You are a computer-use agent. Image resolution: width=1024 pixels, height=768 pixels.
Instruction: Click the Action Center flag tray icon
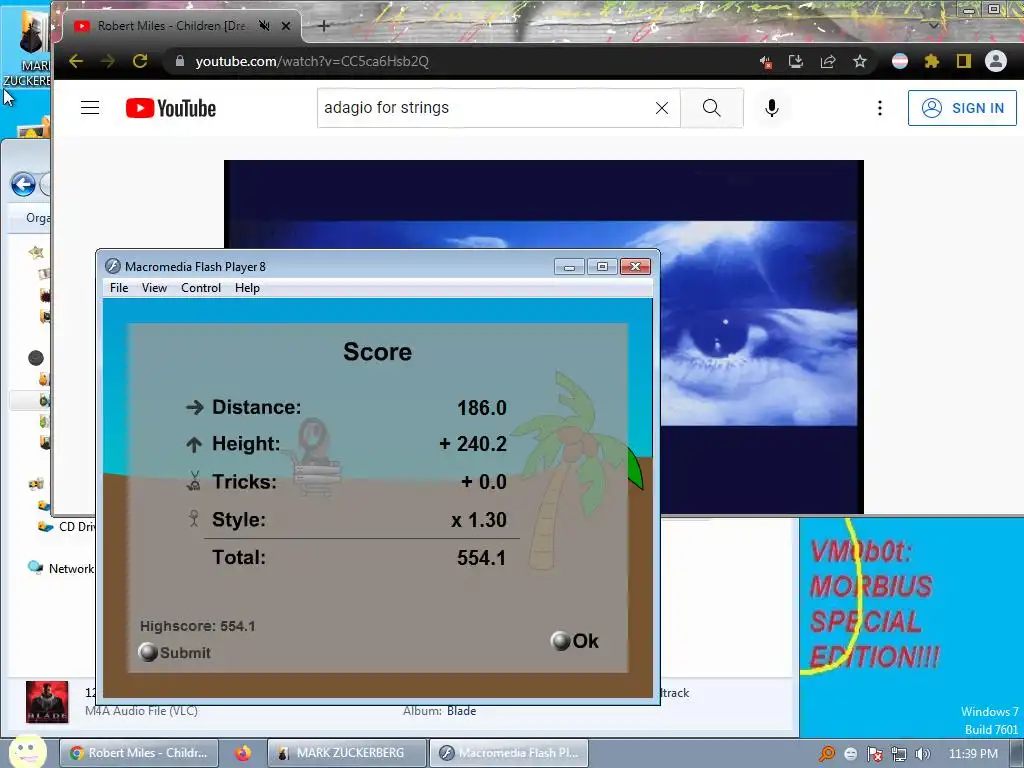(x=874, y=754)
